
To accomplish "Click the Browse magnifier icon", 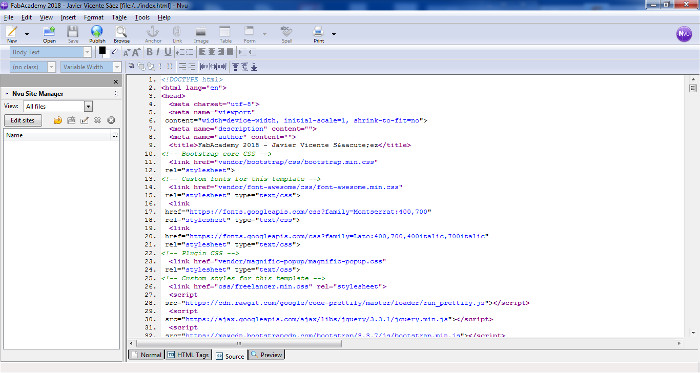I will pyautogui.click(x=121, y=32).
